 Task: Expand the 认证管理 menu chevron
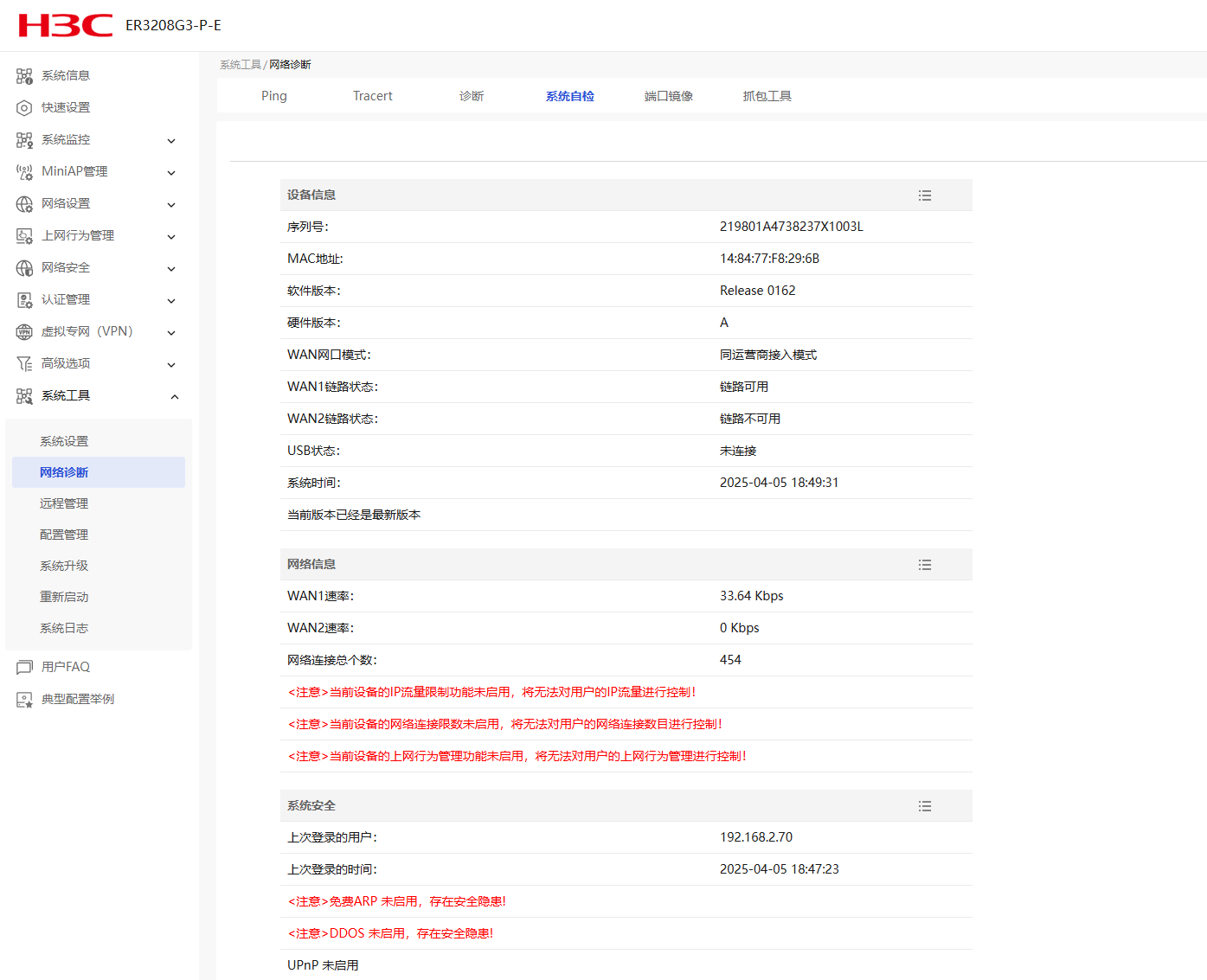point(171,301)
